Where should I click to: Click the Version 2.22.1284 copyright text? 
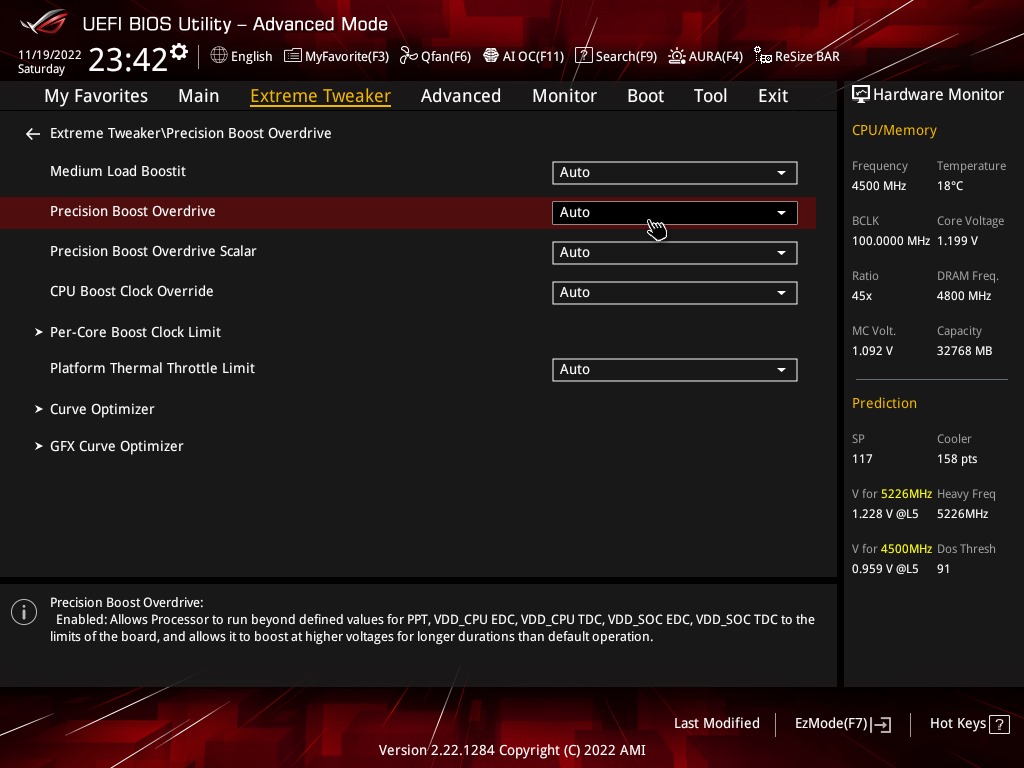click(512, 750)
